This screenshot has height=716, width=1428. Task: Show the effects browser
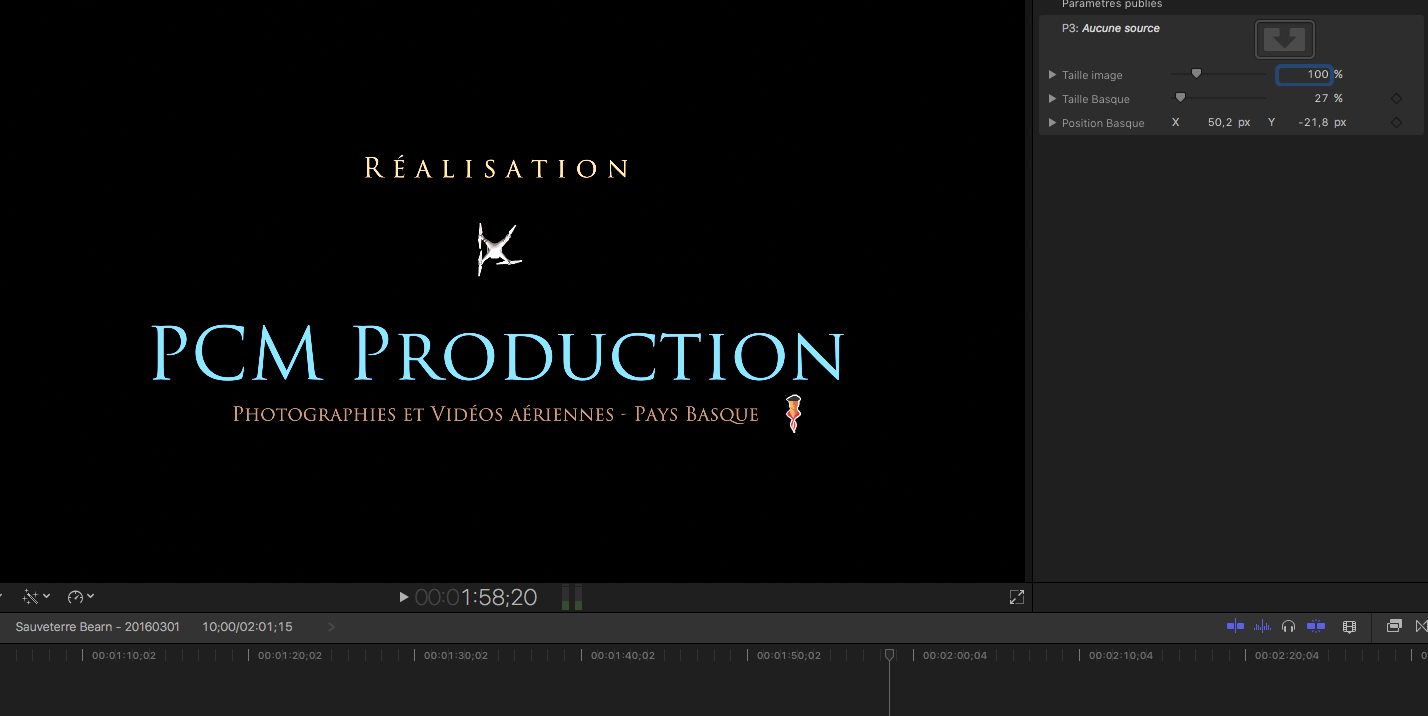[x=1394, y=626]
